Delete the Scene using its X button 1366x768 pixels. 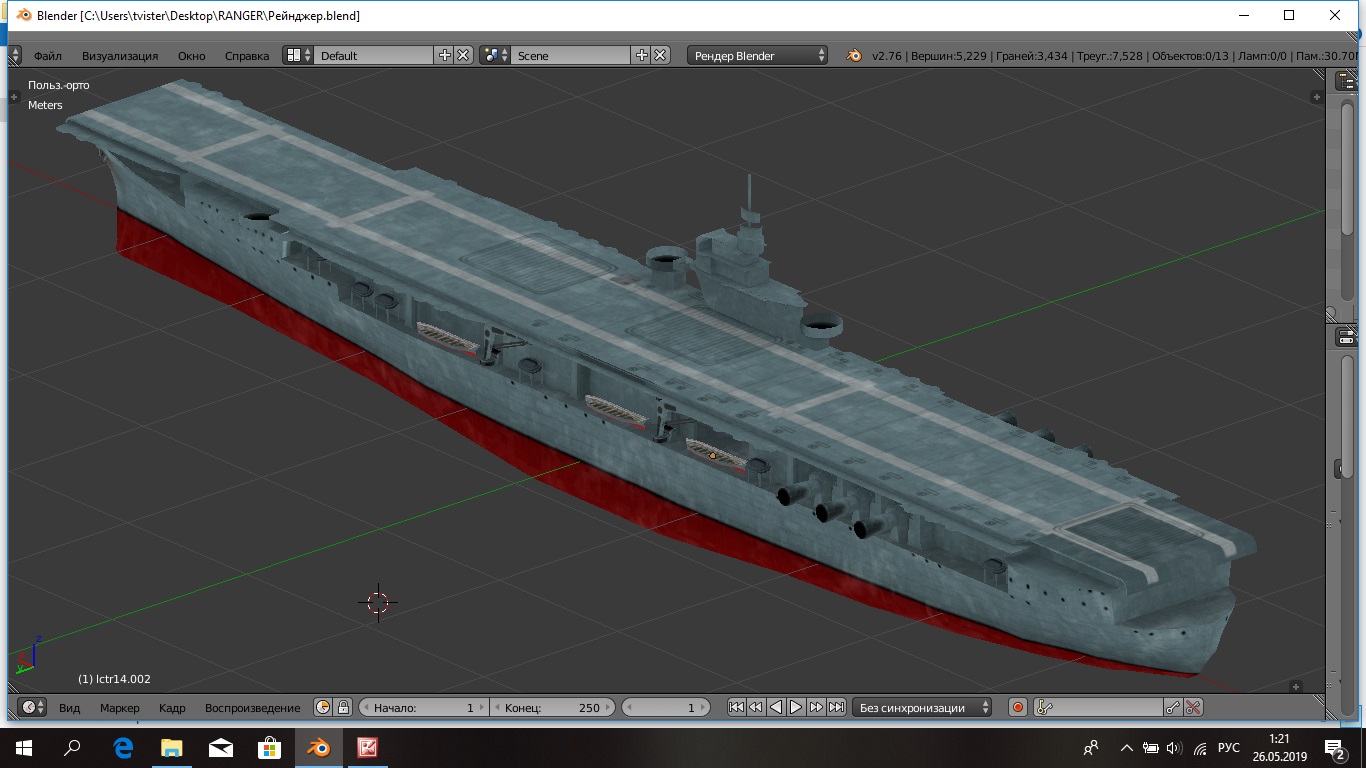tap(660, 56)
